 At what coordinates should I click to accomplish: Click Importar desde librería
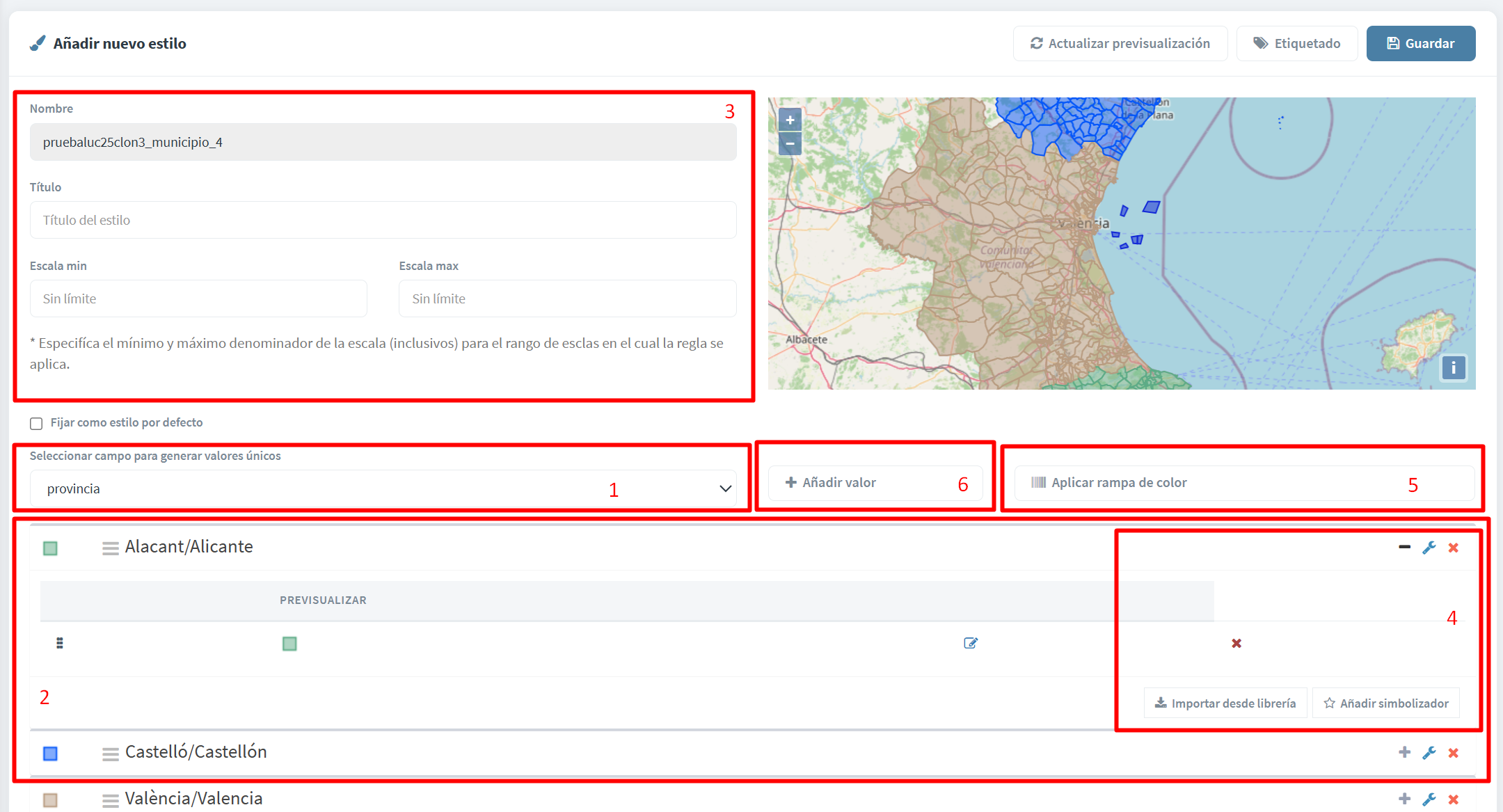click(1225, 703)
